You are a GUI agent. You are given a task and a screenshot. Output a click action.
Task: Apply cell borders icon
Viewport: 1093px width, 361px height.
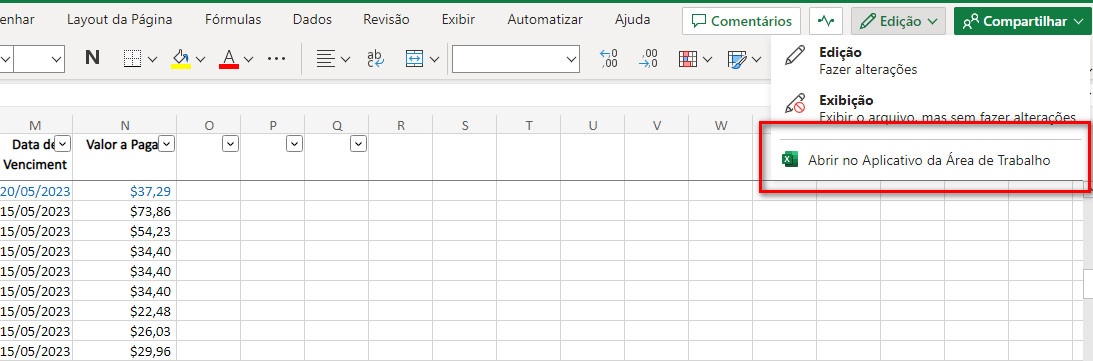(132, 59)
